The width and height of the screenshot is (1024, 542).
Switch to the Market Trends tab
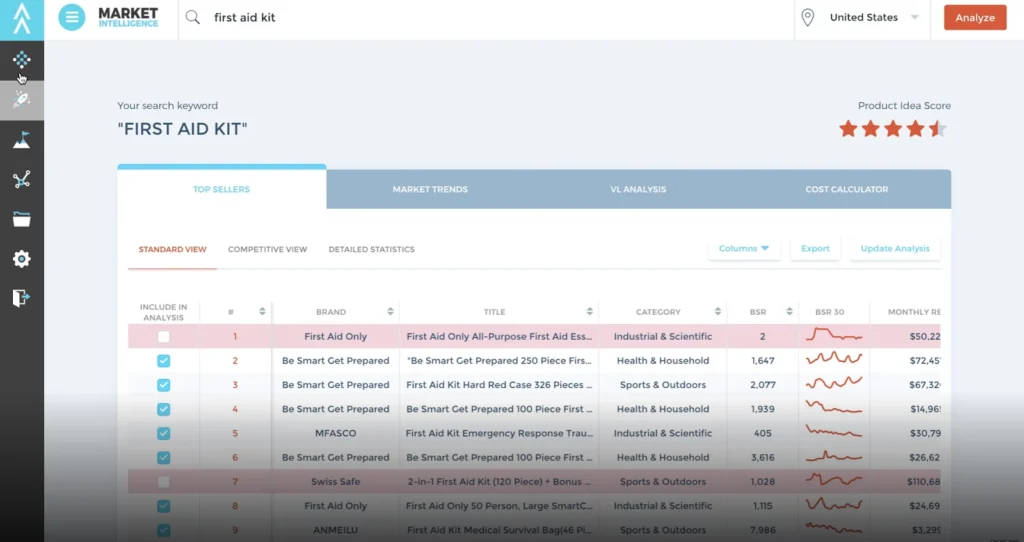(430, 189)
